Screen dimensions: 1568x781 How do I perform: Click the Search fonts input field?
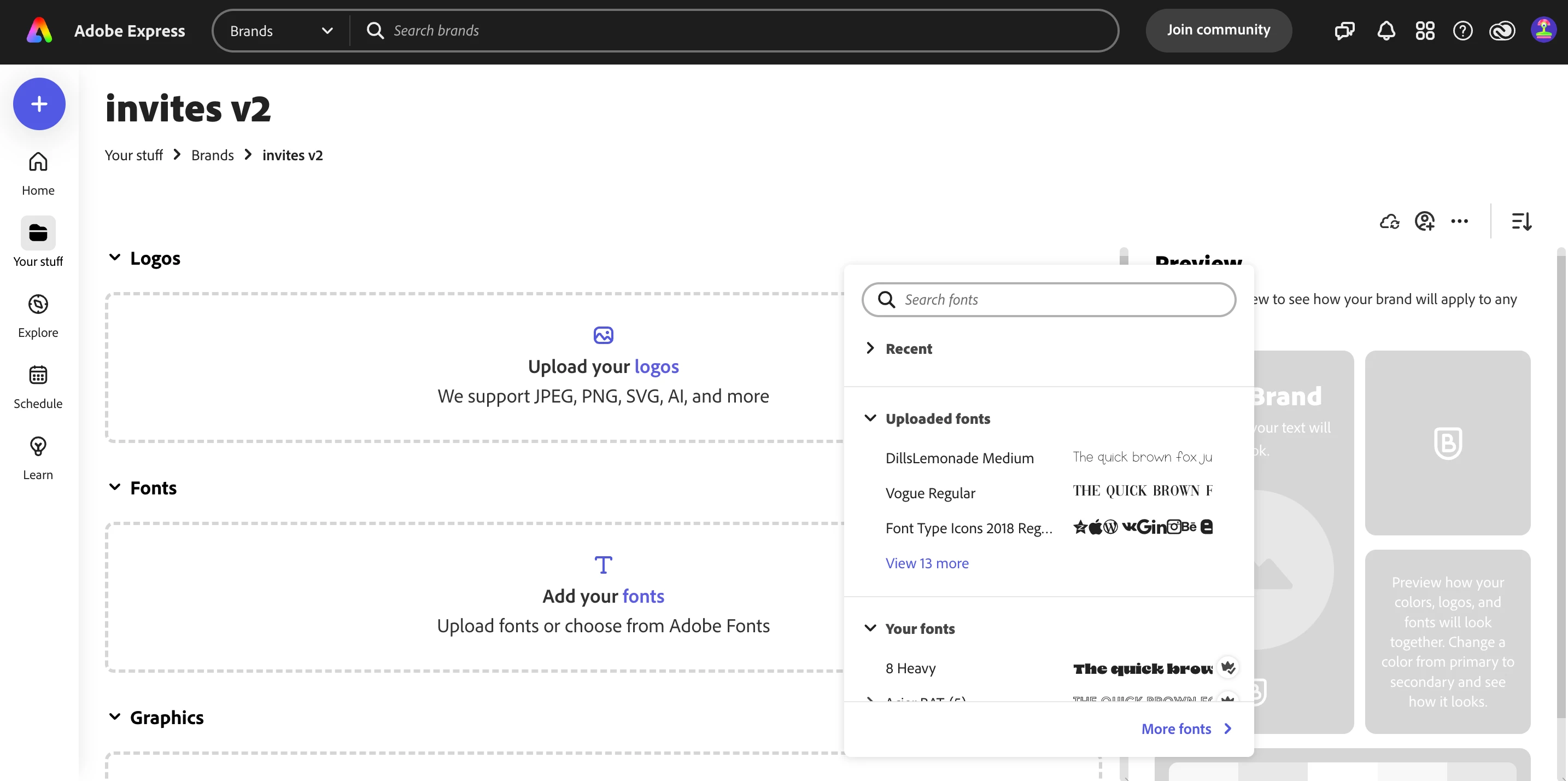[x=1059, y=300]
